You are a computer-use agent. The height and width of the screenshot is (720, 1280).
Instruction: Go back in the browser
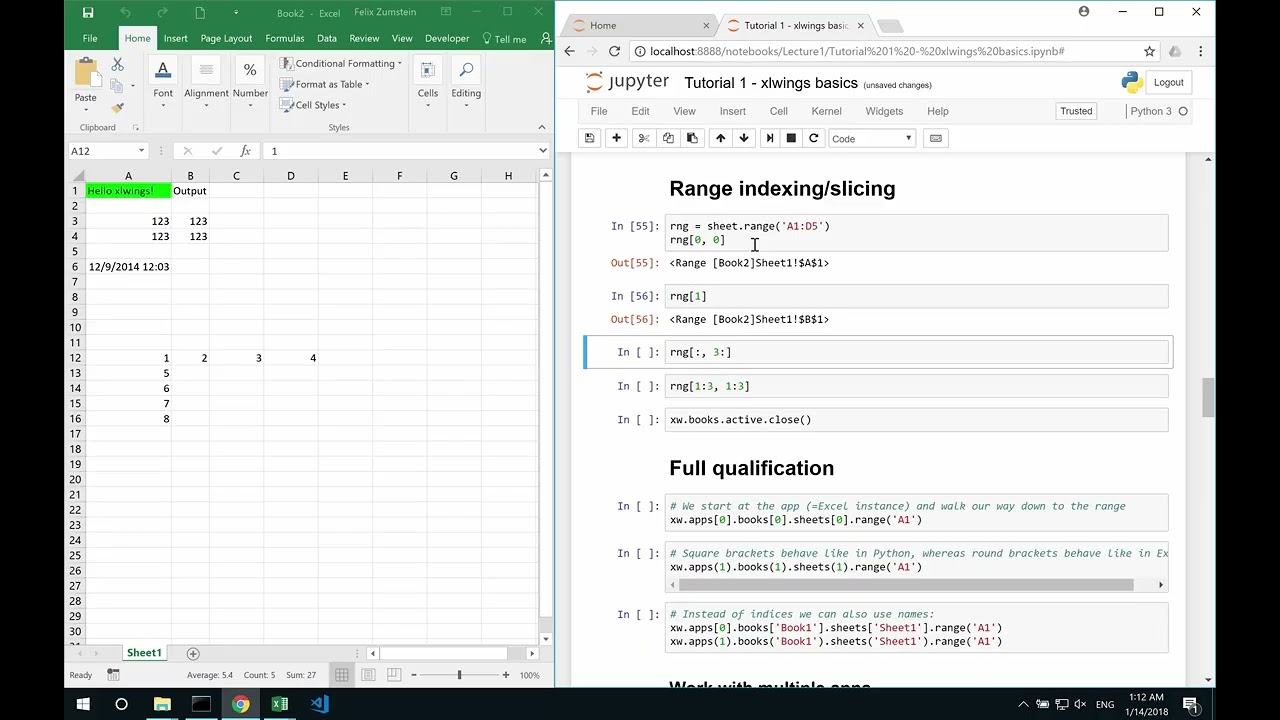570,51
